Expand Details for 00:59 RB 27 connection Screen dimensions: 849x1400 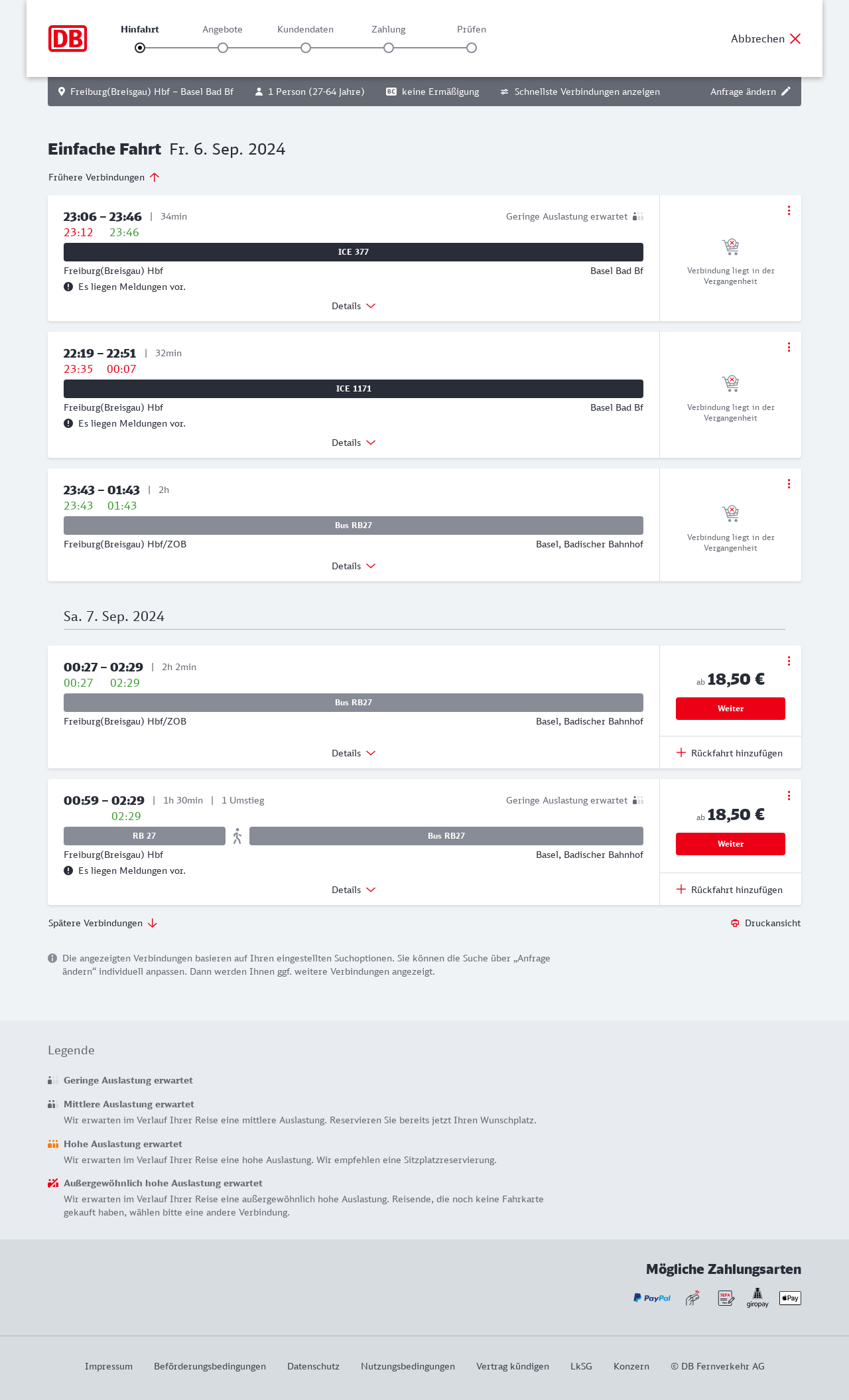click(x=354, y=890)
